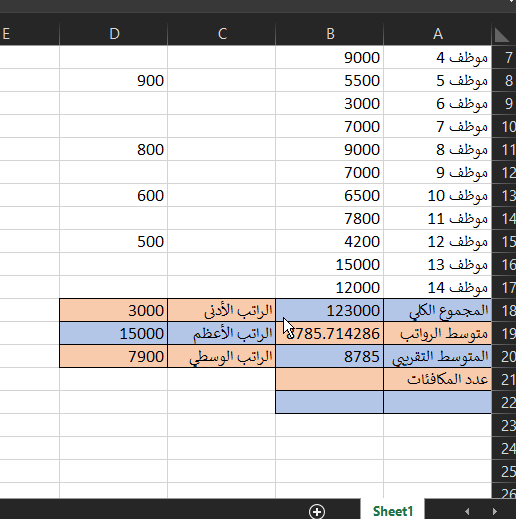The height and width of the screenshot is (519, 516).
Task: Click salary 6500 in column B
Action: (x=330, y=195)
